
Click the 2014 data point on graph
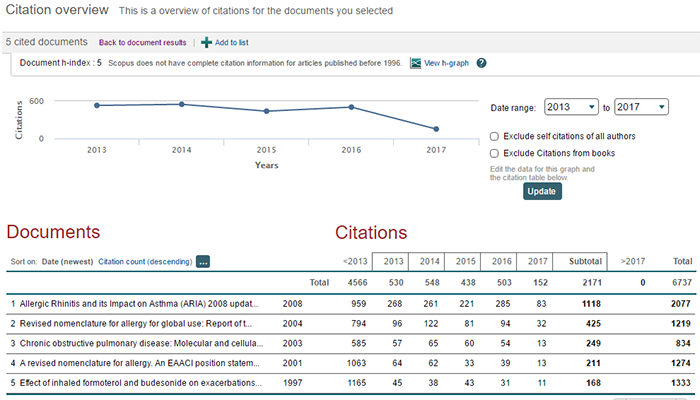click(x=181, y=104)
